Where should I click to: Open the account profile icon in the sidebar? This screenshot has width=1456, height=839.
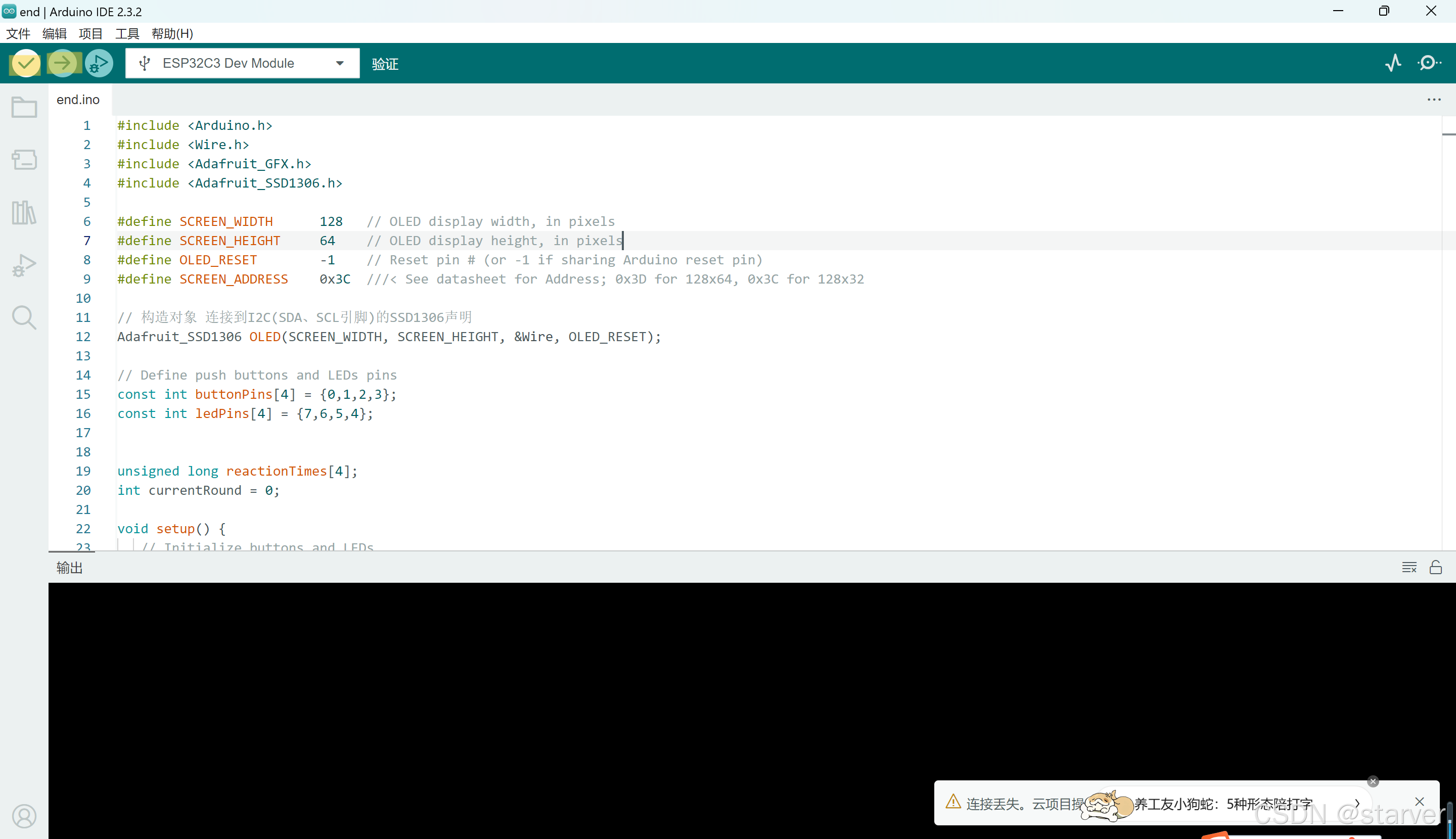click(24, 816)
